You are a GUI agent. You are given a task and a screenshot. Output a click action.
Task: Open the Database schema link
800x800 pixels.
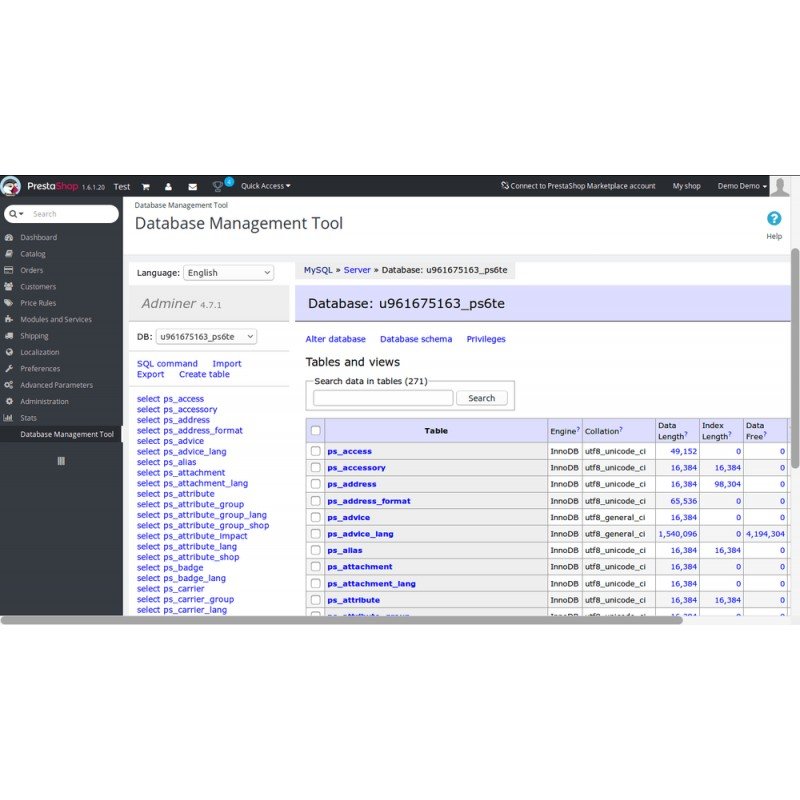(x=416, y=339)
